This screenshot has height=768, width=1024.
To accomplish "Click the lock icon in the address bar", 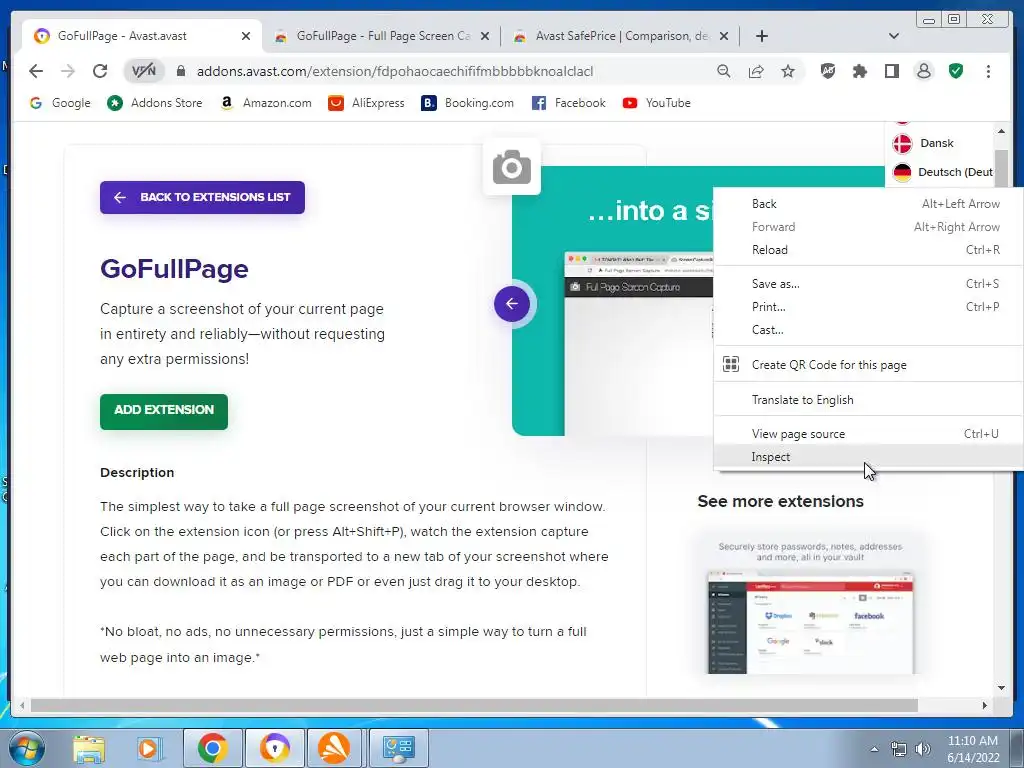I will click(181, 71).
